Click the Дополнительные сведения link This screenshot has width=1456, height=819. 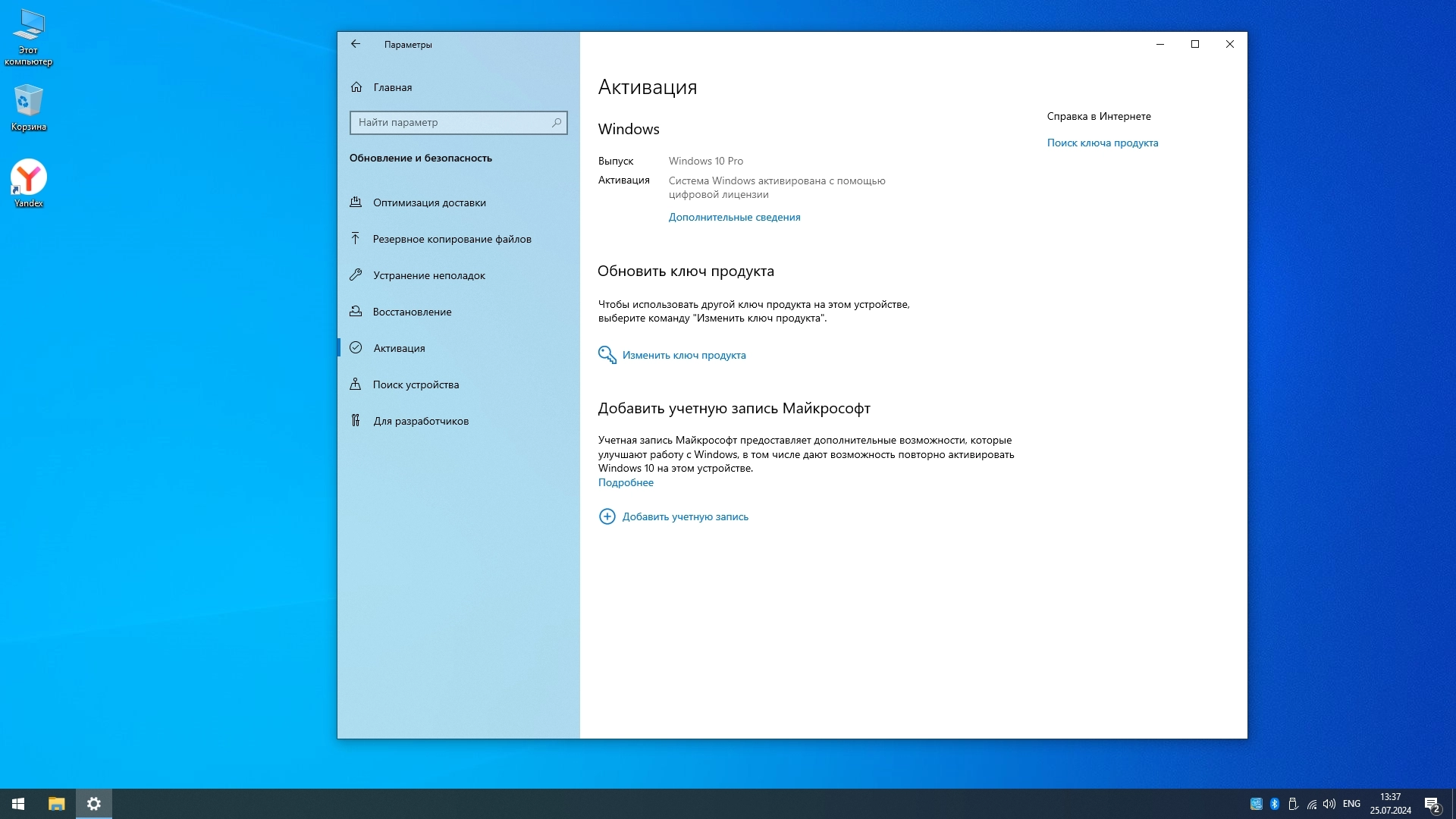(734, 217)
